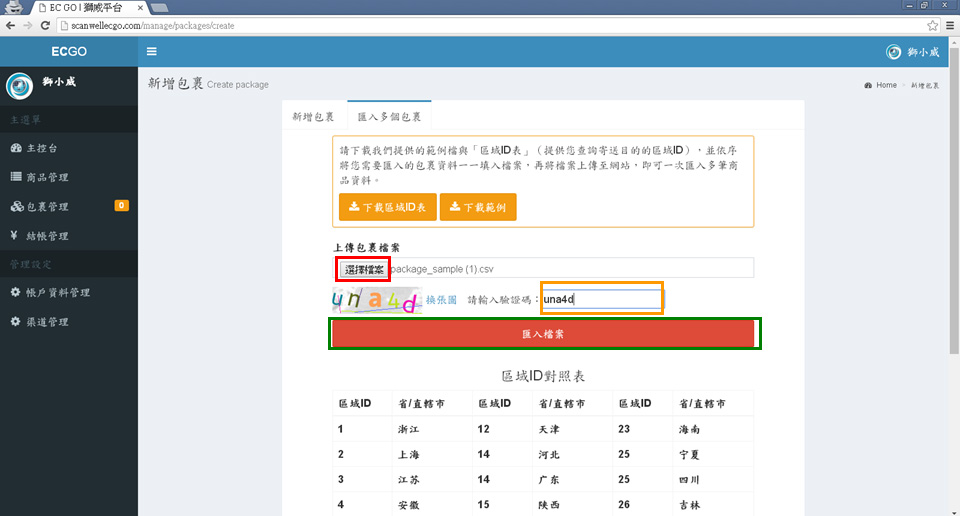
Task: Open Chrome menu icon at toolbar right
Action: tap(949, 25)
